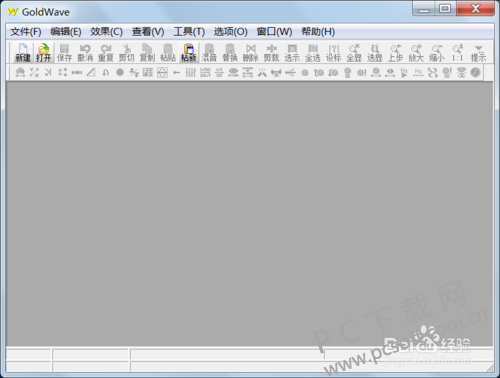The height and width of the screenshot is (378, 500).
Task: Close the GoldWave window
Action: pyautogui.click(x=475, y=9)
